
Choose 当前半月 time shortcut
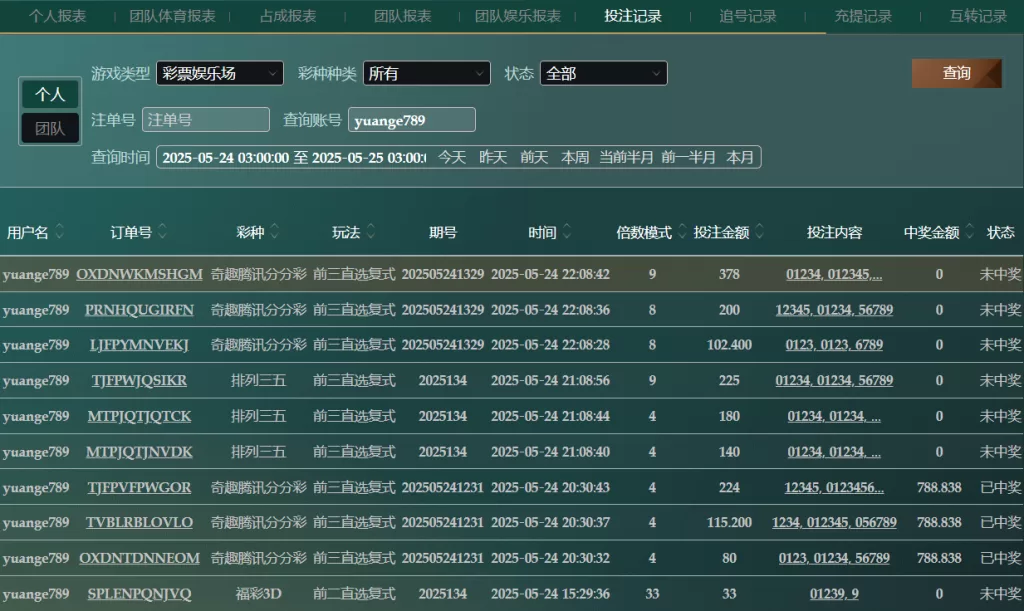(x=626, y=157)
